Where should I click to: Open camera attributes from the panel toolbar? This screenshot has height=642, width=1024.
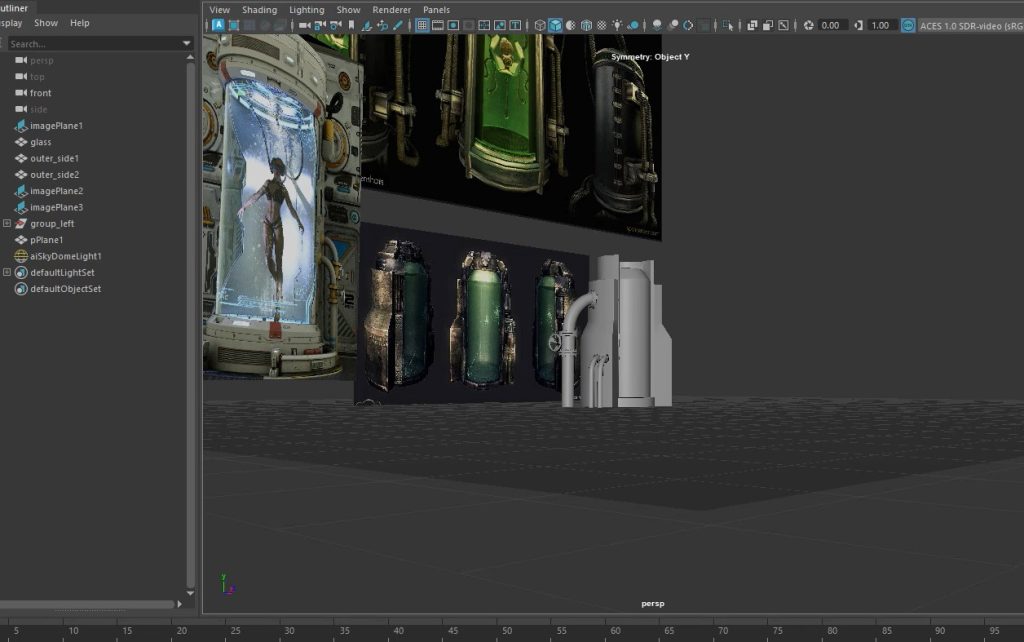336,25
